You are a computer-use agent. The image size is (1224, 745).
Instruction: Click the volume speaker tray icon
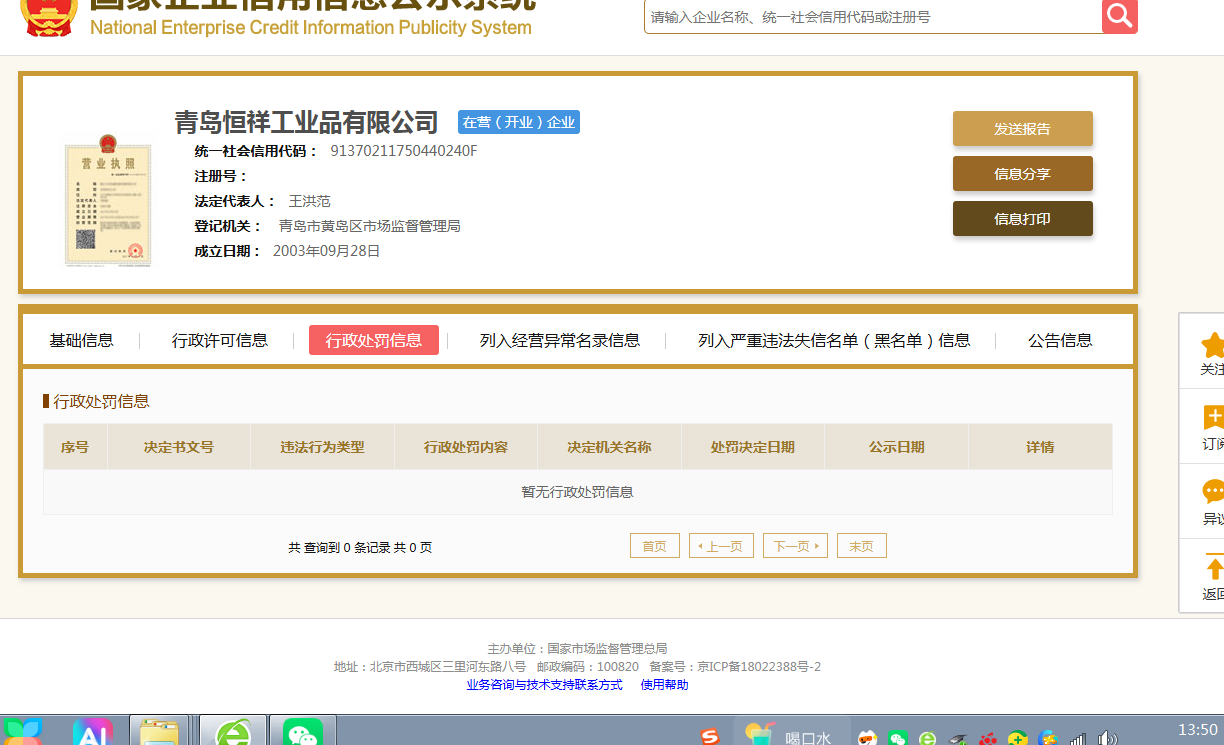tap(1107, 739)
